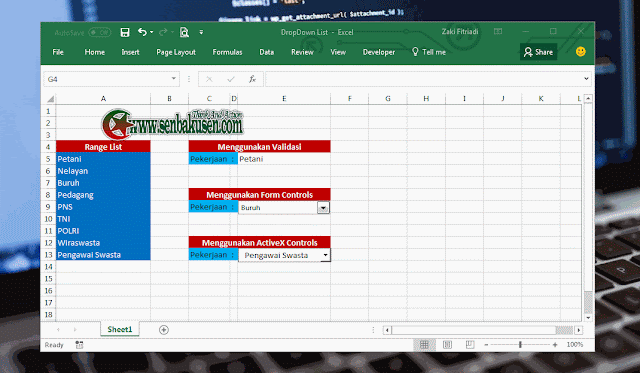Open Form Controls combo box dropdown arrow
The width and height of the screenshot is (640, 373).
pyautogui.click(x=323, y=208)
